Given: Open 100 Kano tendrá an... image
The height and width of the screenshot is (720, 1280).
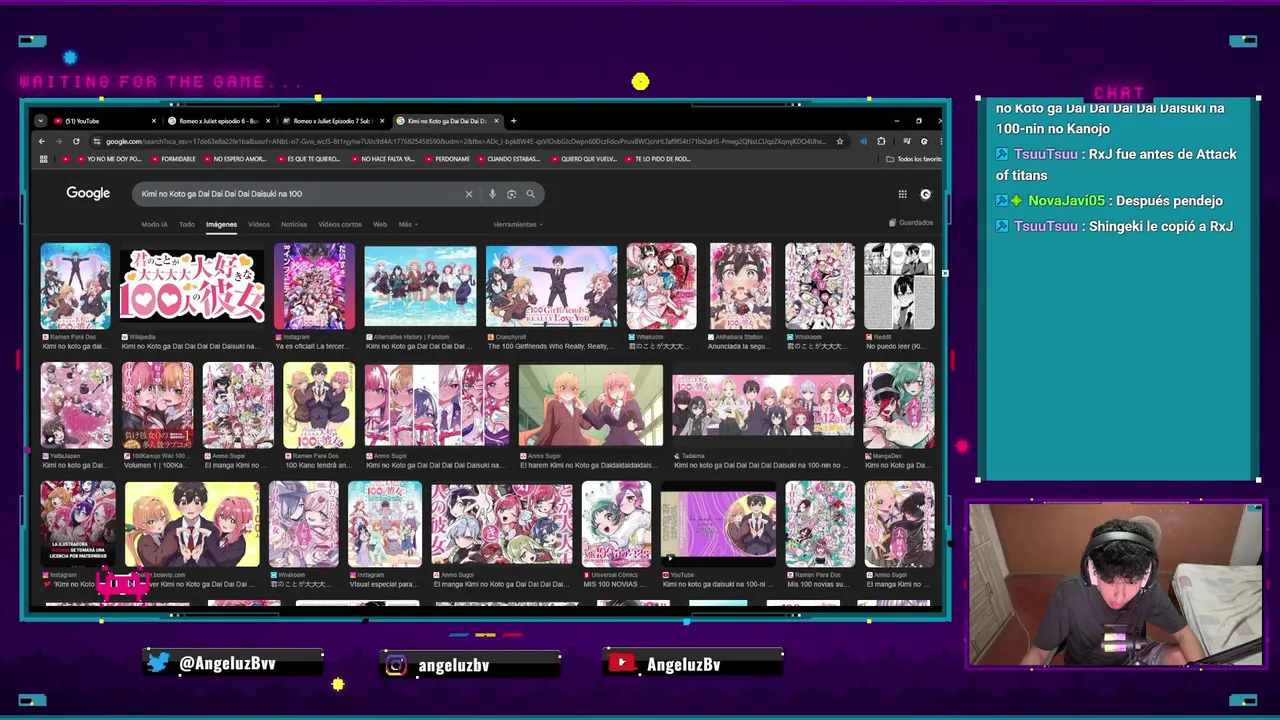Looking at the screenshot, I should [x=319, y=405].
